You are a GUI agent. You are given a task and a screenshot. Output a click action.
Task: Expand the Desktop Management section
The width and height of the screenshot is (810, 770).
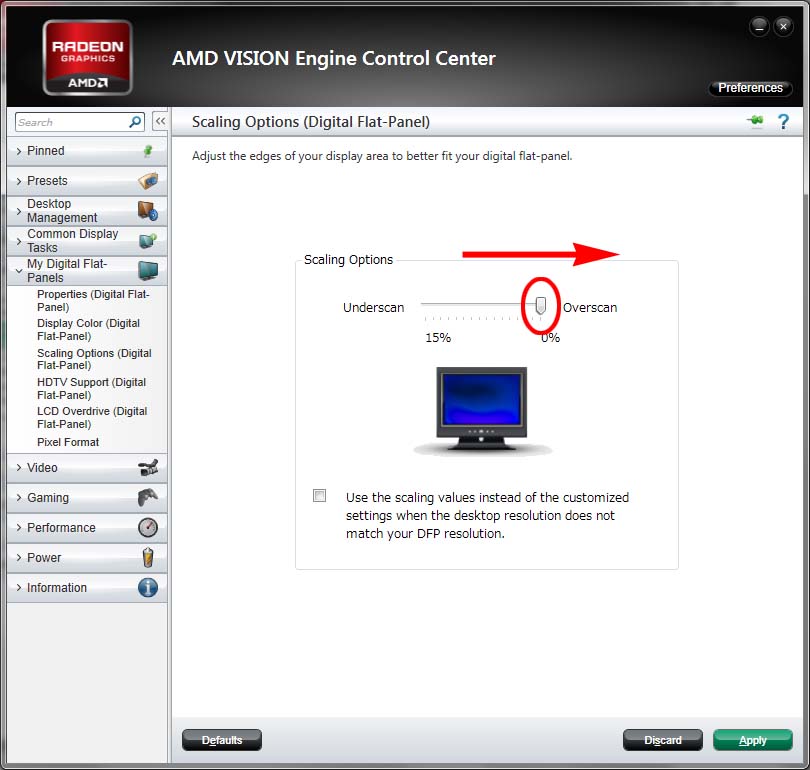(x=62, y=211)
